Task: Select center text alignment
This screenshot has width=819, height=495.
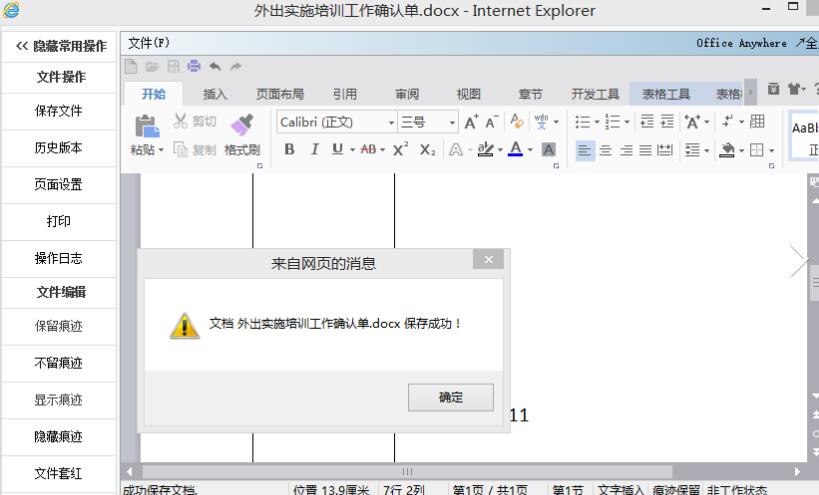Action: tap(605, 150)
